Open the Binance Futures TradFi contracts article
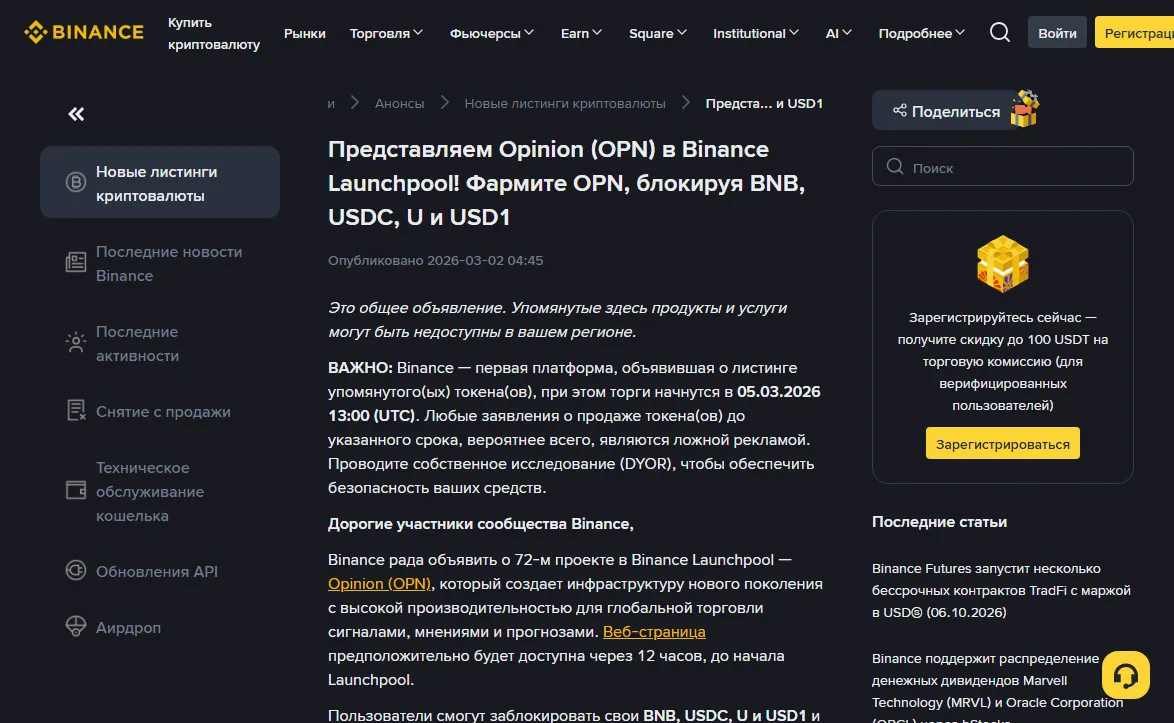1174x723 pixels. pos(1001,590)
